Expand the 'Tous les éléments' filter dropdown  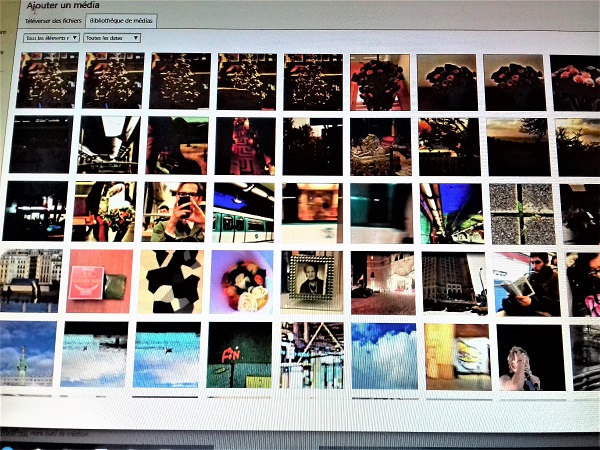tap(51, 38)
